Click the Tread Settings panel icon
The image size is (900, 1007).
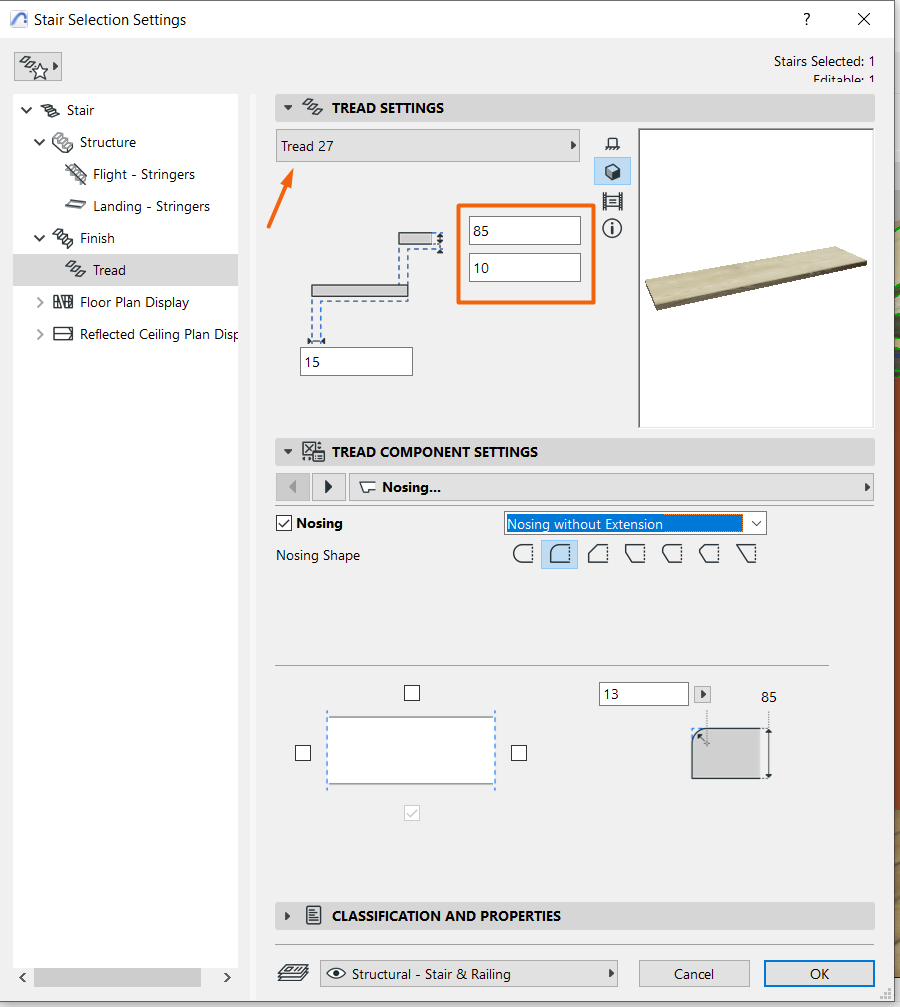tap(312, 107)
